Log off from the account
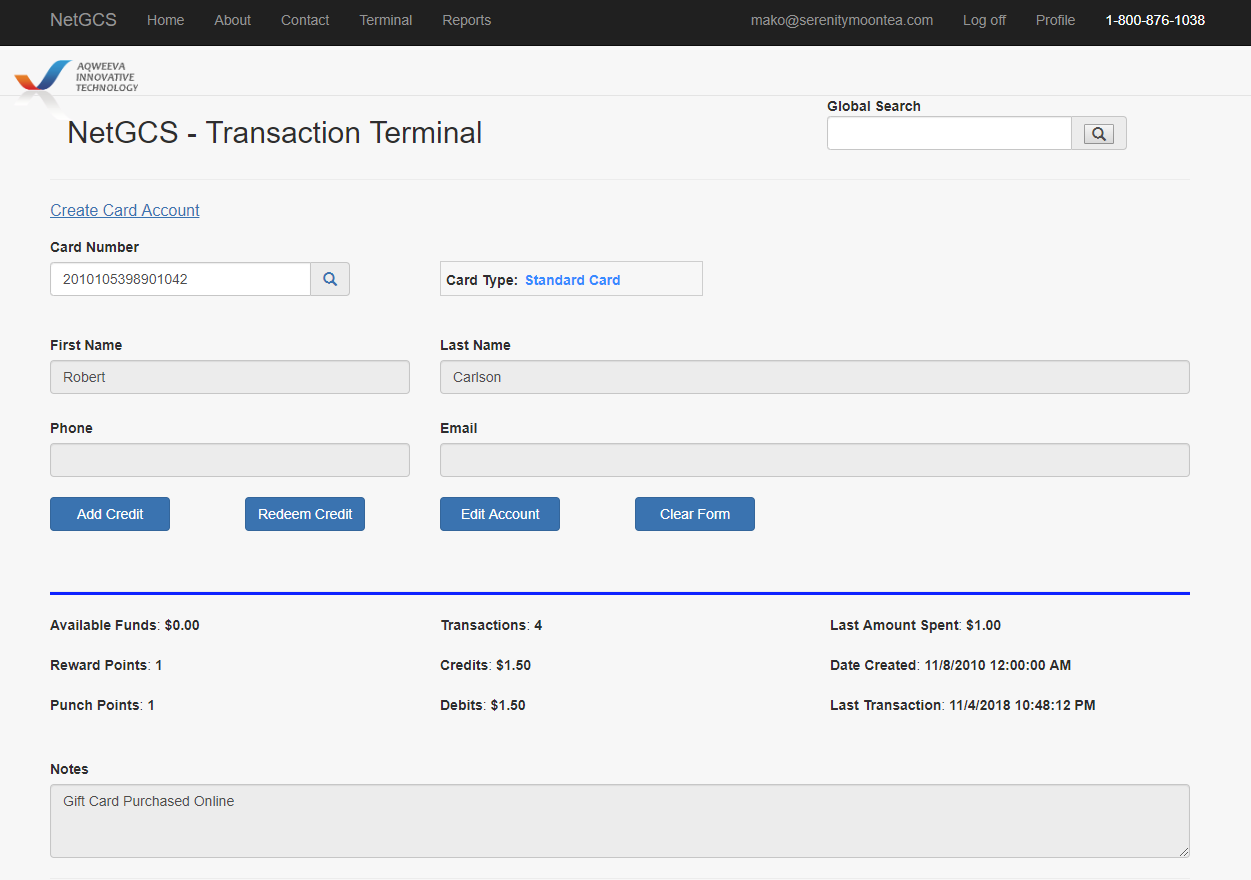The height and width of the screenshot is (880, 1251). [x=984, y=20]
